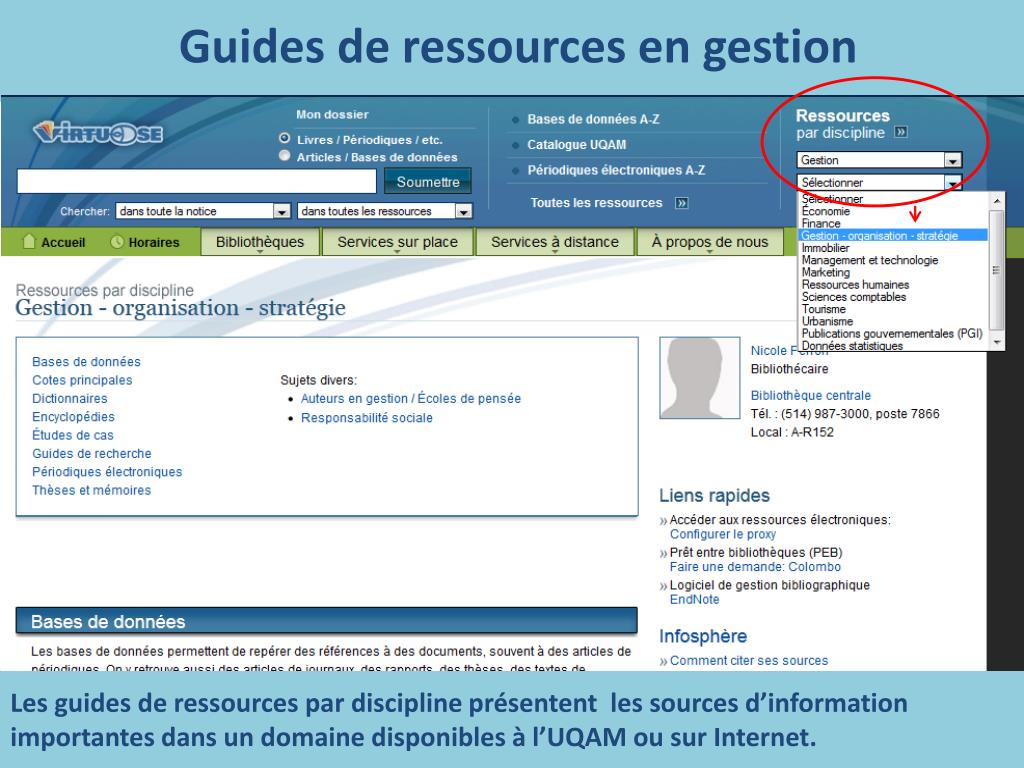Open the Sélectionner sub-discipline dropdown
1024x768 pixels.
(879, 182)
